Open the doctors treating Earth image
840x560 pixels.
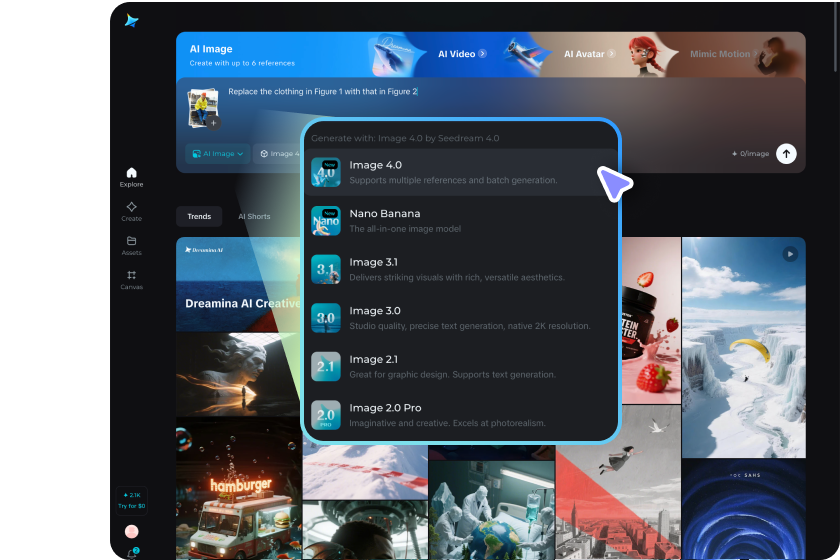coord(491,510)
